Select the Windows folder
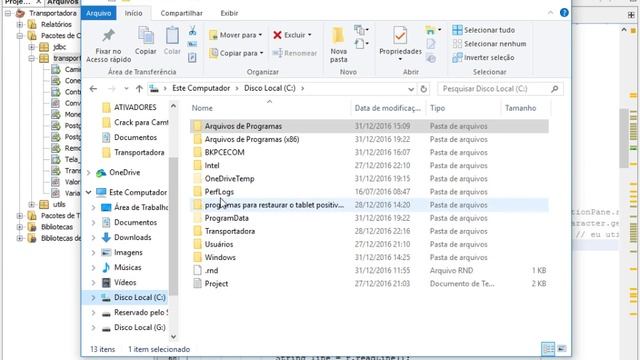 (369, 258)
